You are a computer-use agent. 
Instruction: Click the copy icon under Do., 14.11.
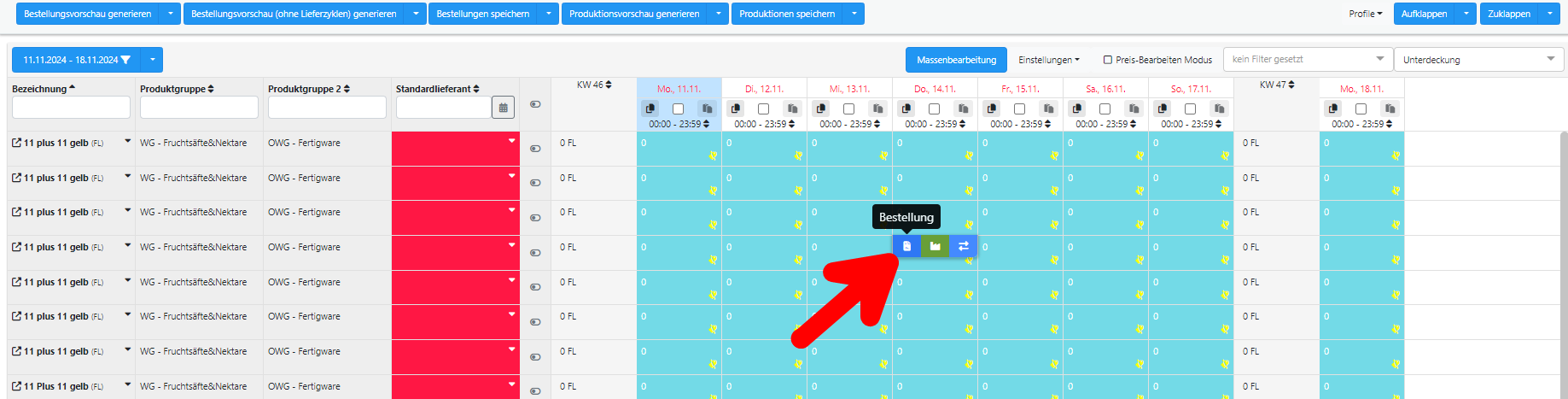(906, 109)
